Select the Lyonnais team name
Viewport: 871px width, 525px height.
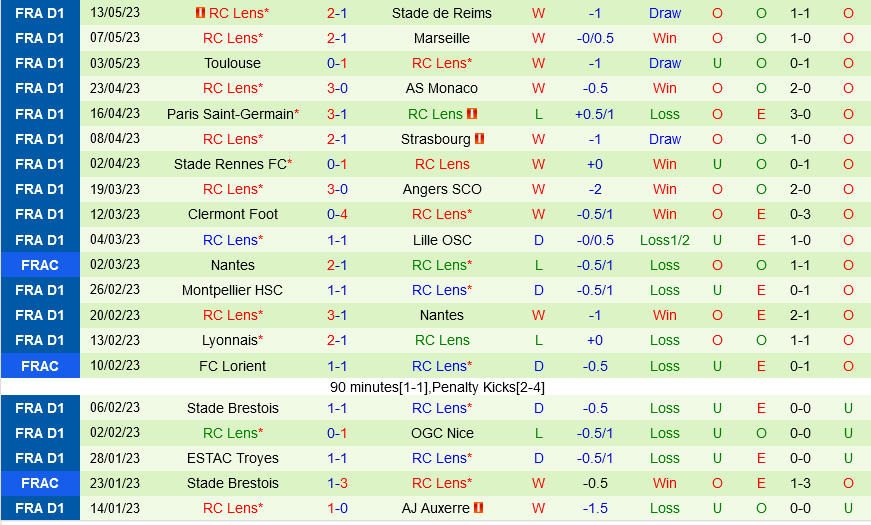pyautogui.click(x=230, y=340)
